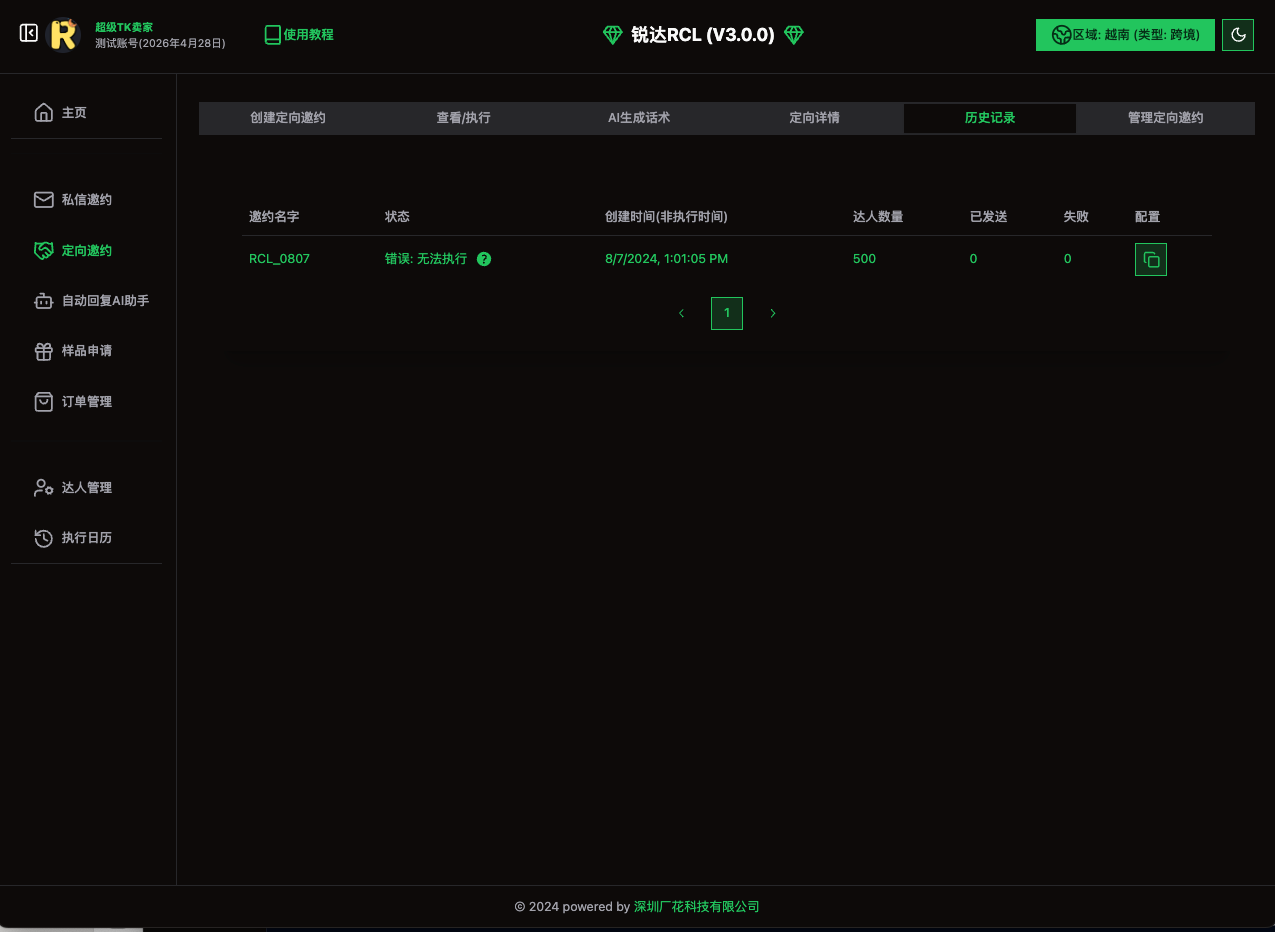
Task: Open 执行日历 in sidebar
Action: 86,538
